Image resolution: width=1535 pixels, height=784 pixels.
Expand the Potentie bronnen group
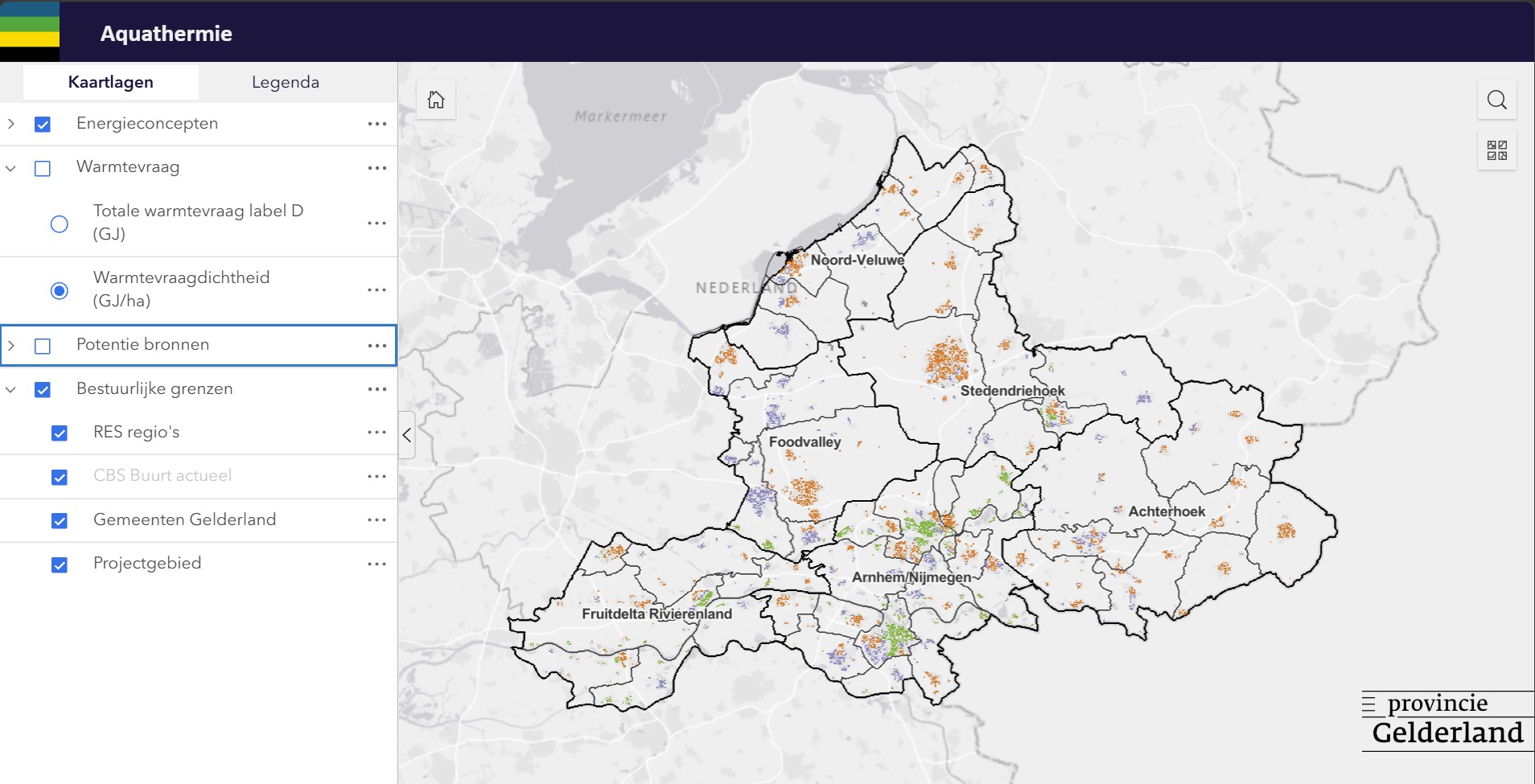[x=11, y=346]
